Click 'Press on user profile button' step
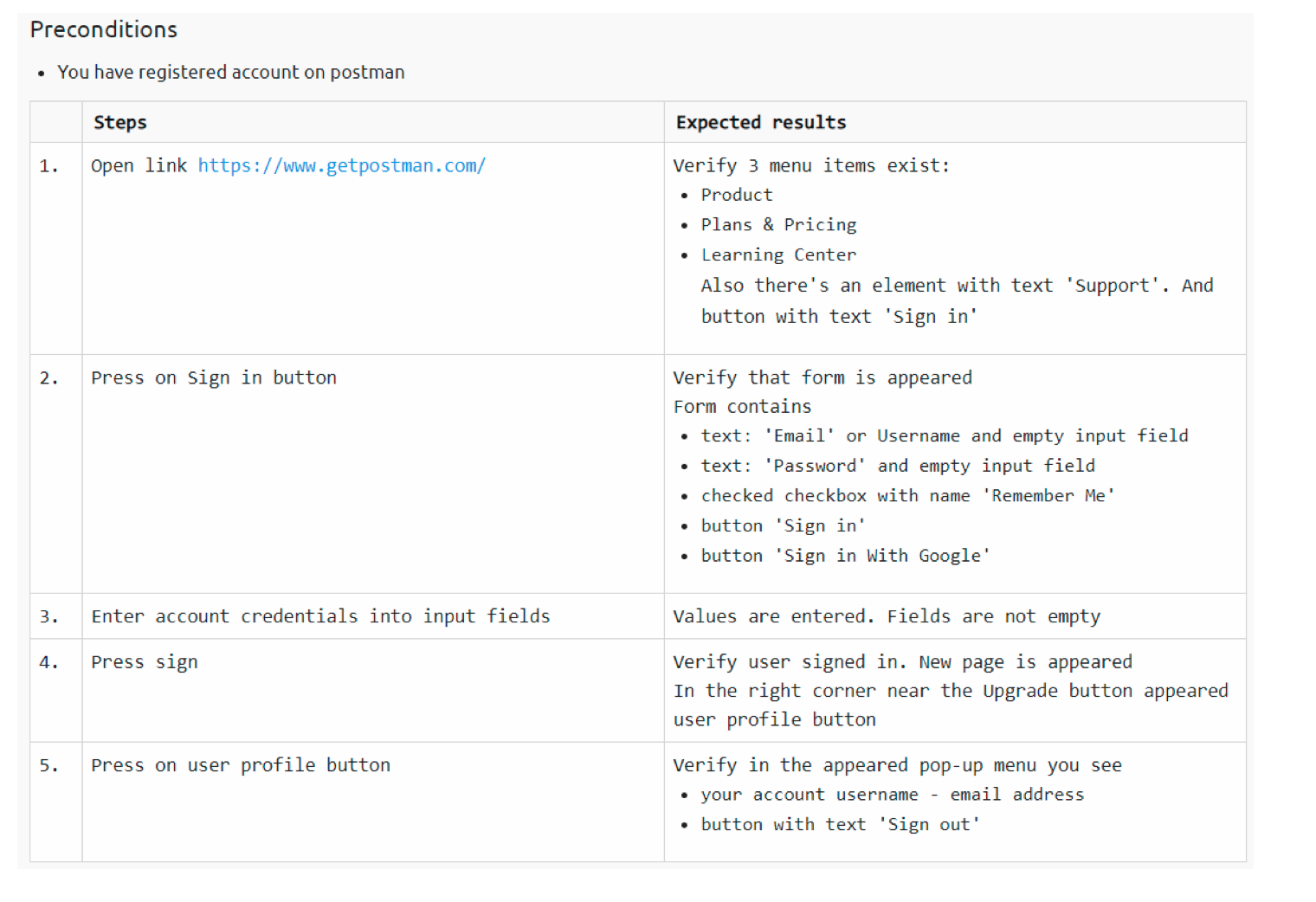Screen dimensions: 1316x902 point(241,765)
